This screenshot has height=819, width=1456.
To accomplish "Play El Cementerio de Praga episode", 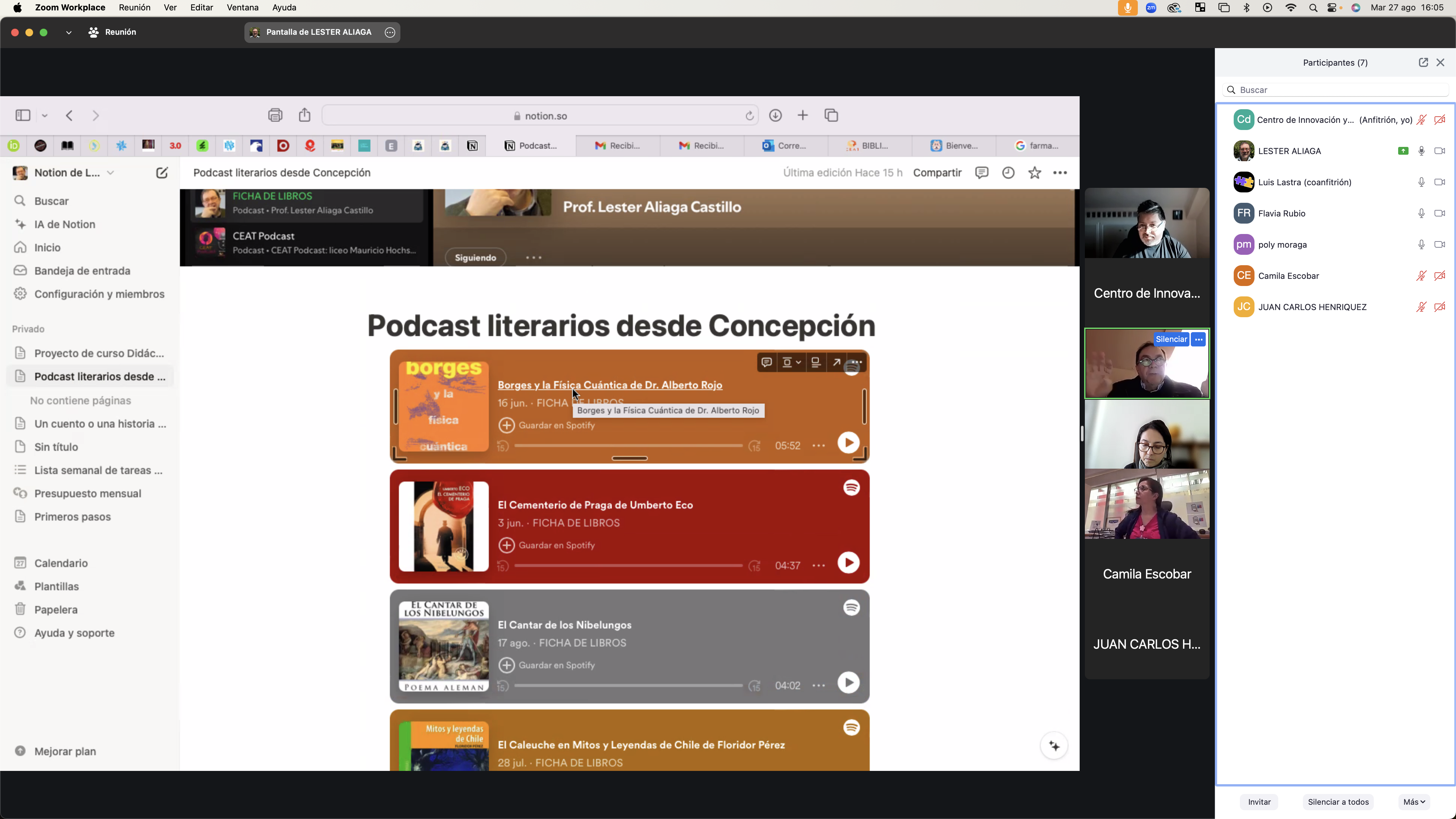I will coord(848,562).
